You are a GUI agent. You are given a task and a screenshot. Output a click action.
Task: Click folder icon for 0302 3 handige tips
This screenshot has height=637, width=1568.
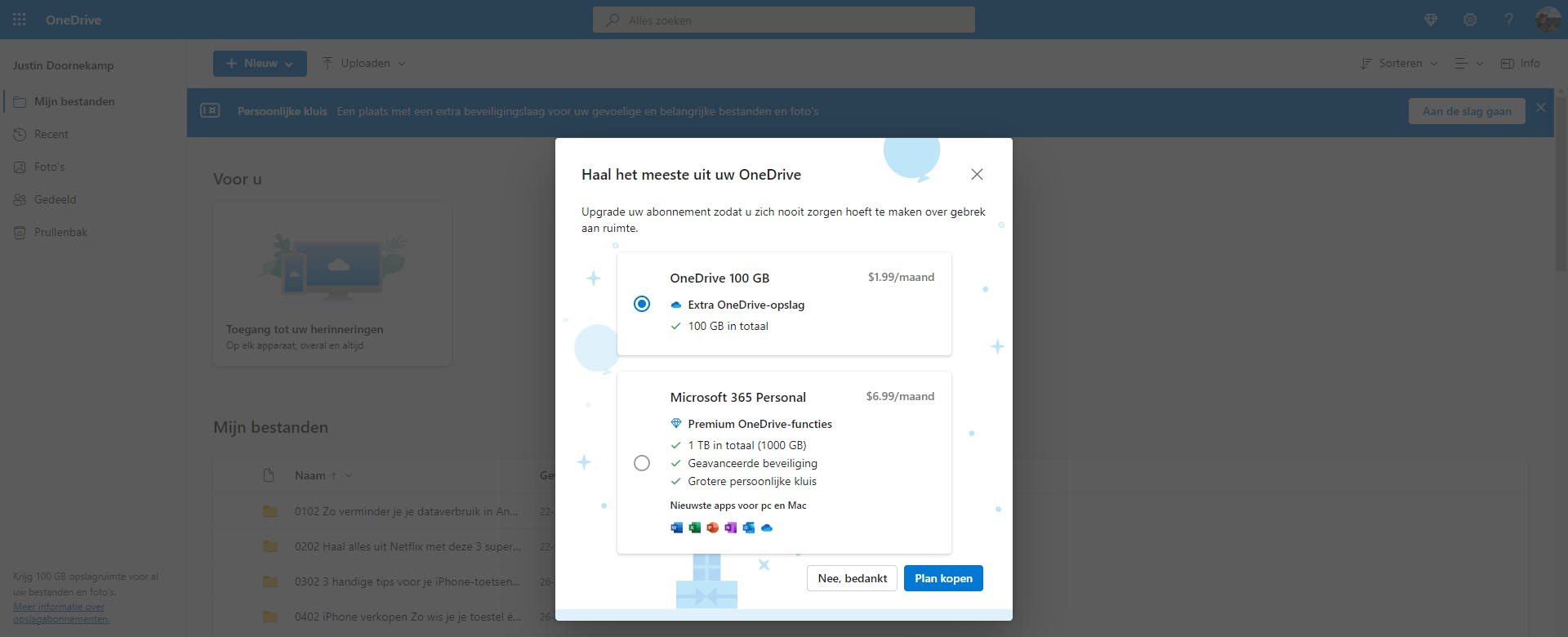point(270,581)
